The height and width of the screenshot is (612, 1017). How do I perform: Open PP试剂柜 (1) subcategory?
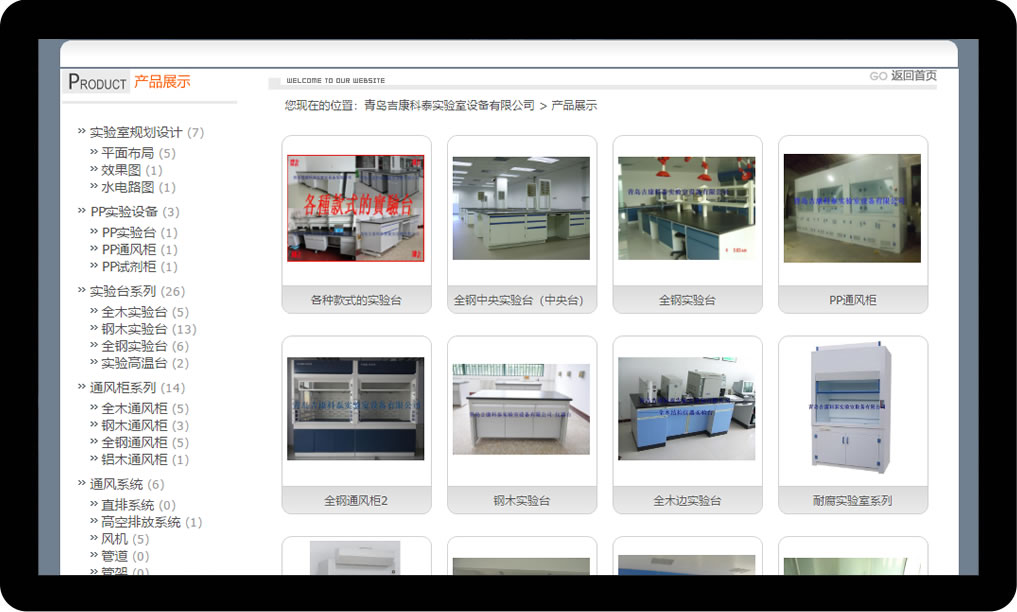(139, 266)
